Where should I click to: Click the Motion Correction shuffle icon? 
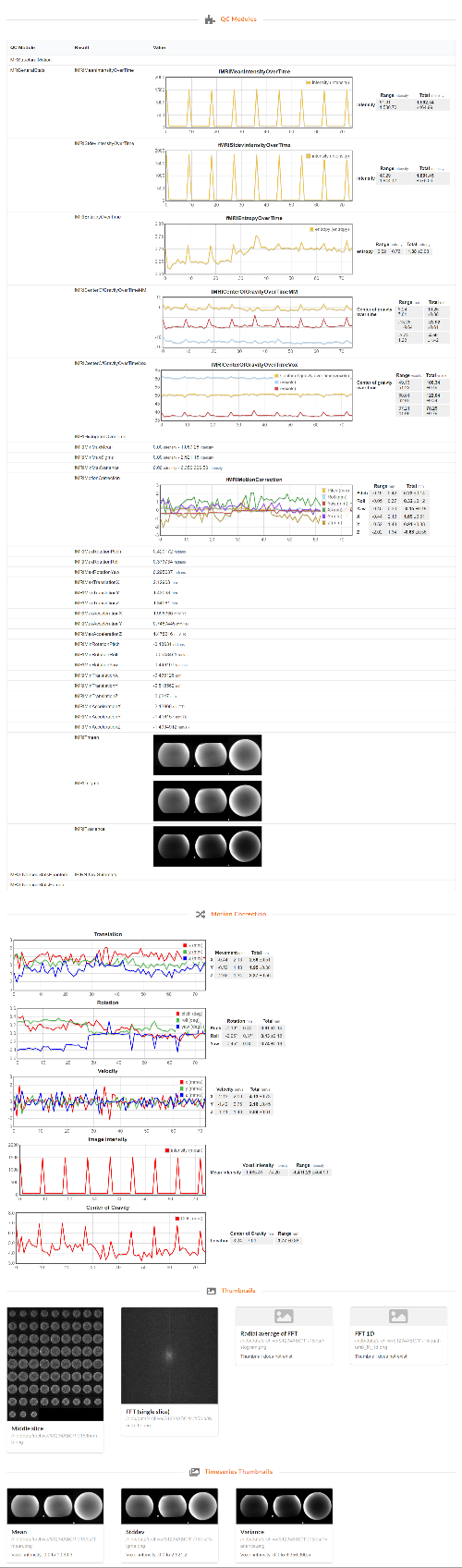click(201, 914)
